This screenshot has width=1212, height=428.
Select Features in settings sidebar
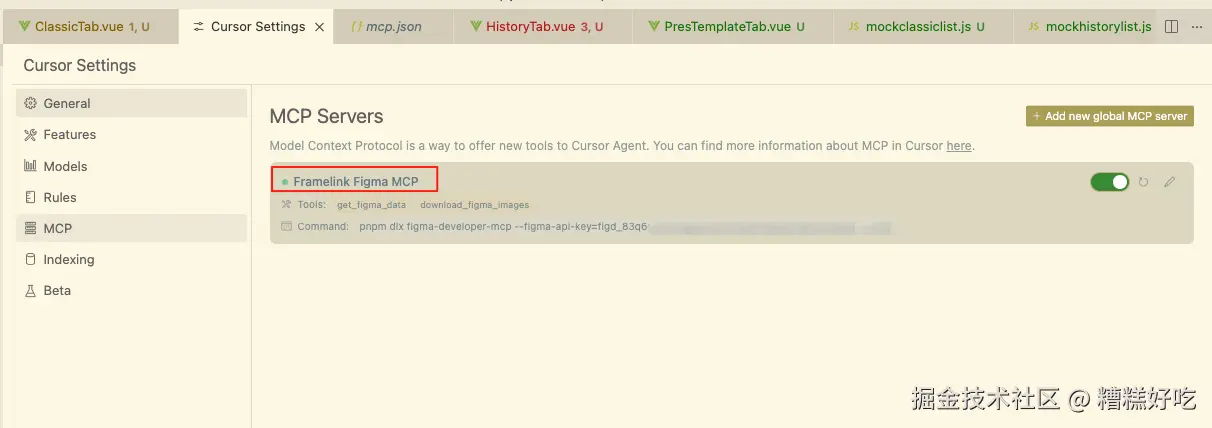click(x=131, y=134)
